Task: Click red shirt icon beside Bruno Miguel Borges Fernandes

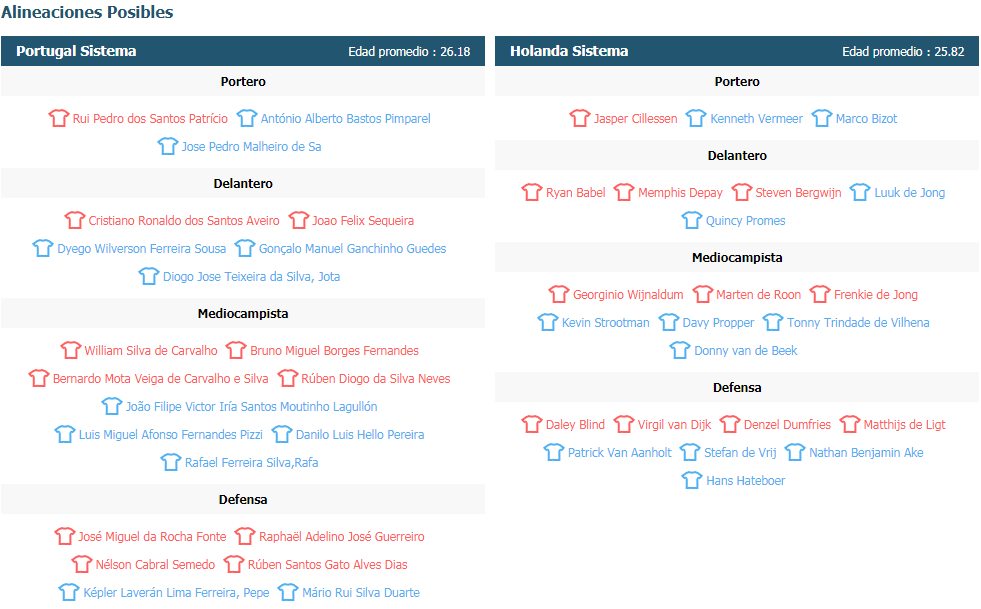Action: click(236, 351)
